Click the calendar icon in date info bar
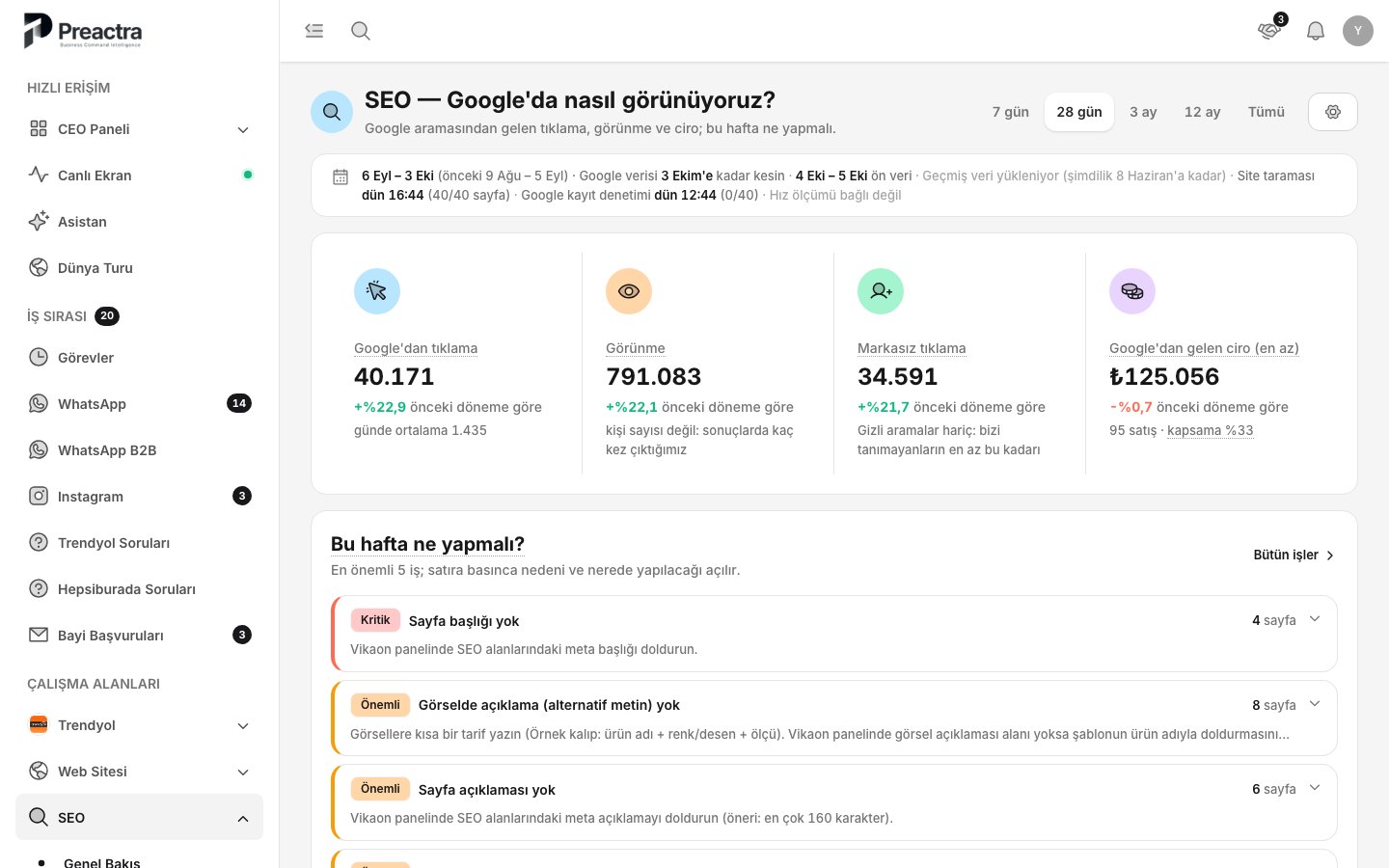 [340, 176]
